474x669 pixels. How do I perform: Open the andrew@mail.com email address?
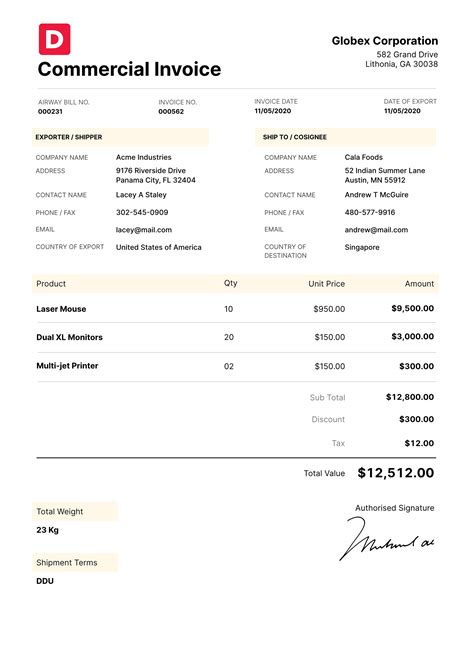tap(376, 230)
